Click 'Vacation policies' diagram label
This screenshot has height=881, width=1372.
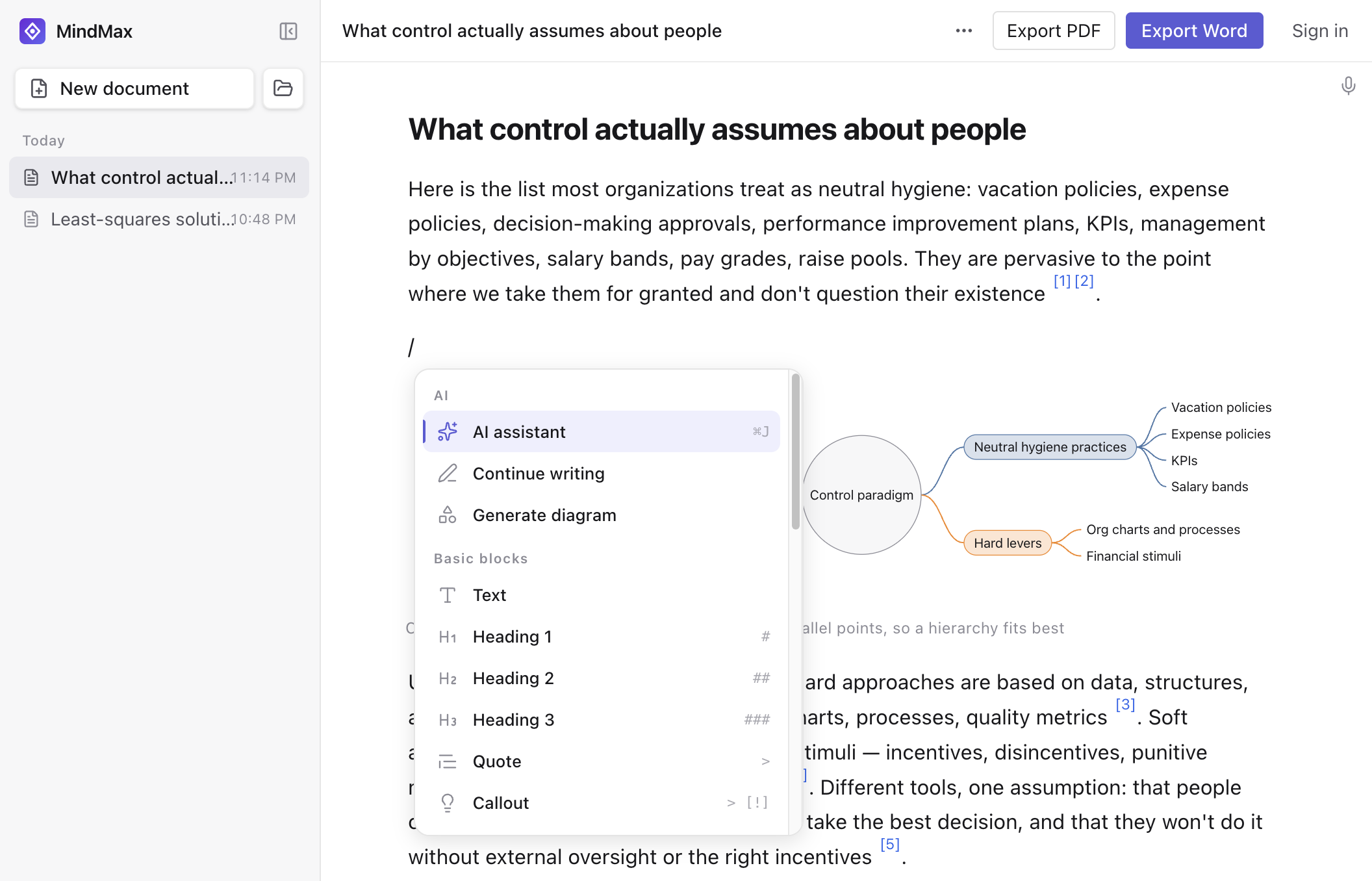click(x=1221, y=407)
